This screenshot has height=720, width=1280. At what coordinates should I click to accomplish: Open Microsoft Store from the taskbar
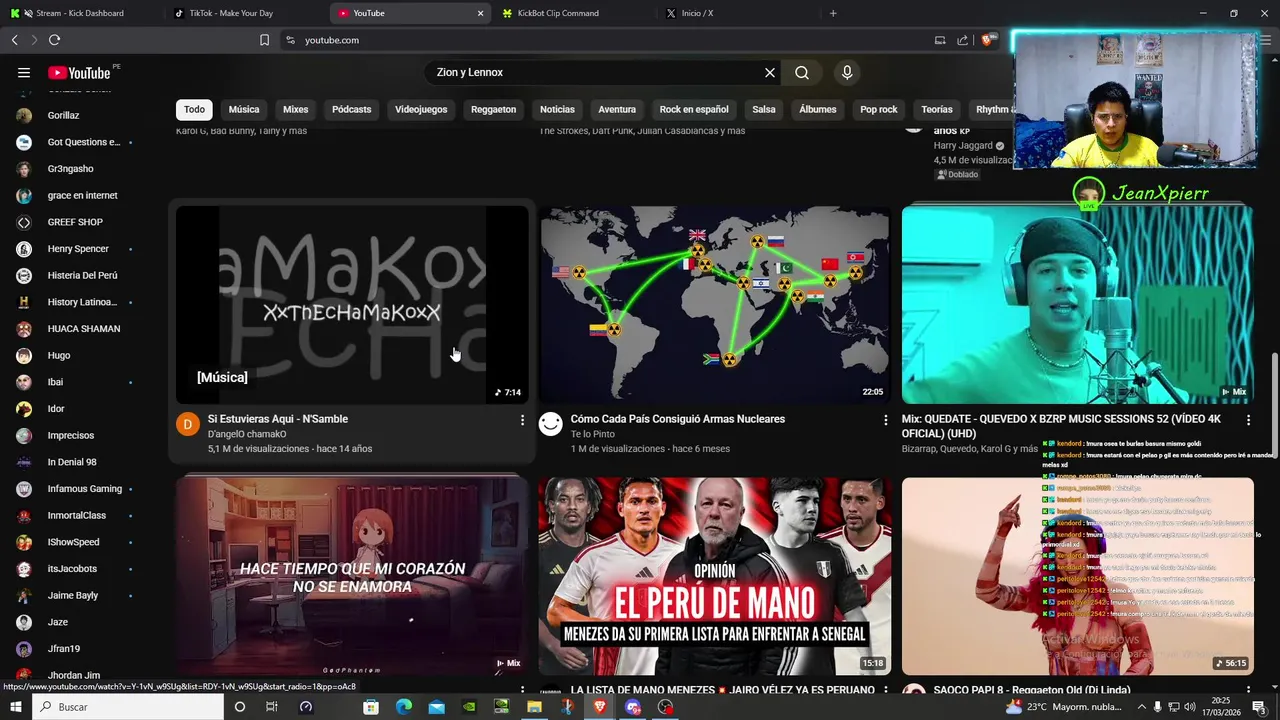(371, 707)
